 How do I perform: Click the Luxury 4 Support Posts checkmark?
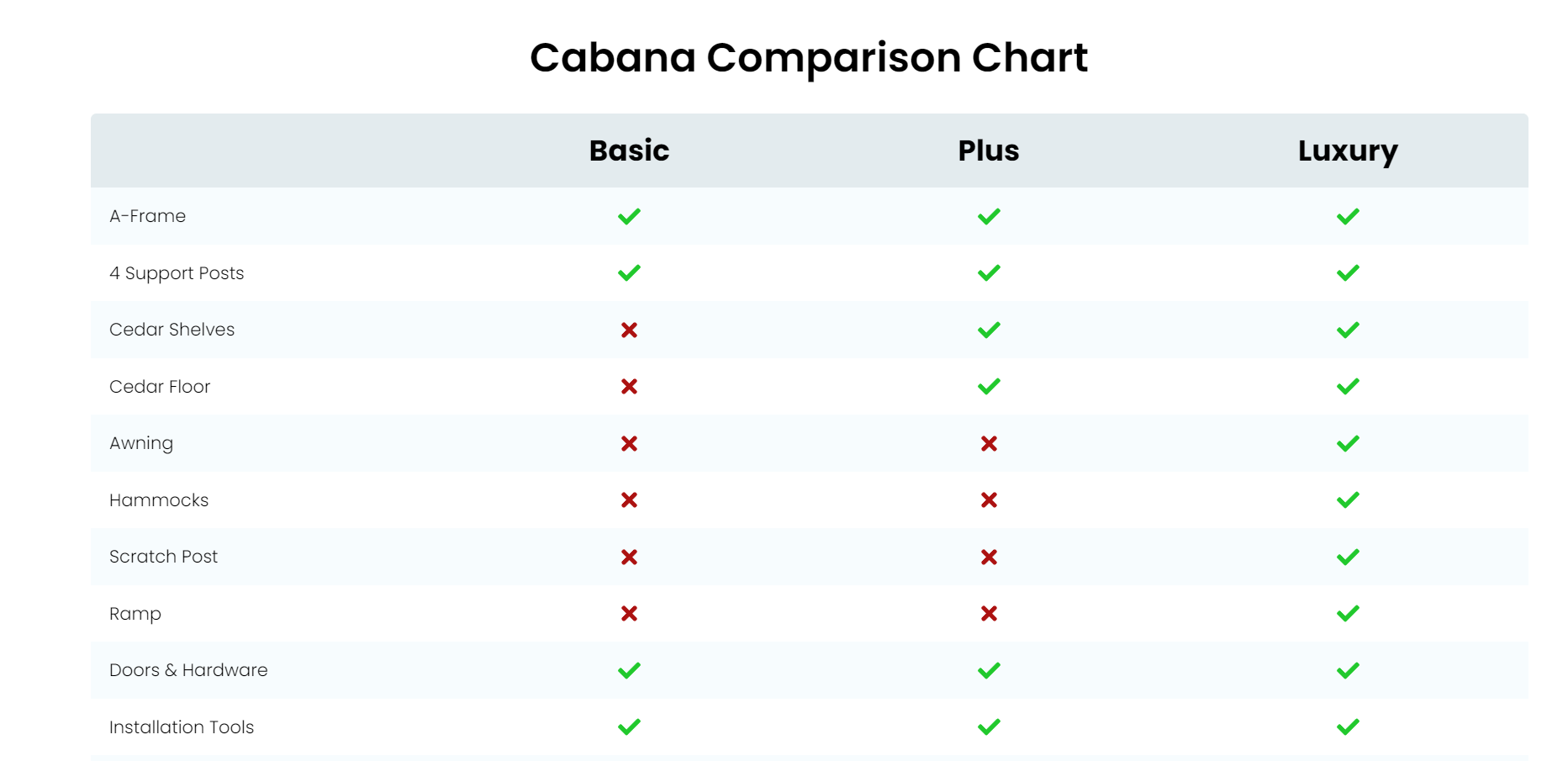(1348, 272)
